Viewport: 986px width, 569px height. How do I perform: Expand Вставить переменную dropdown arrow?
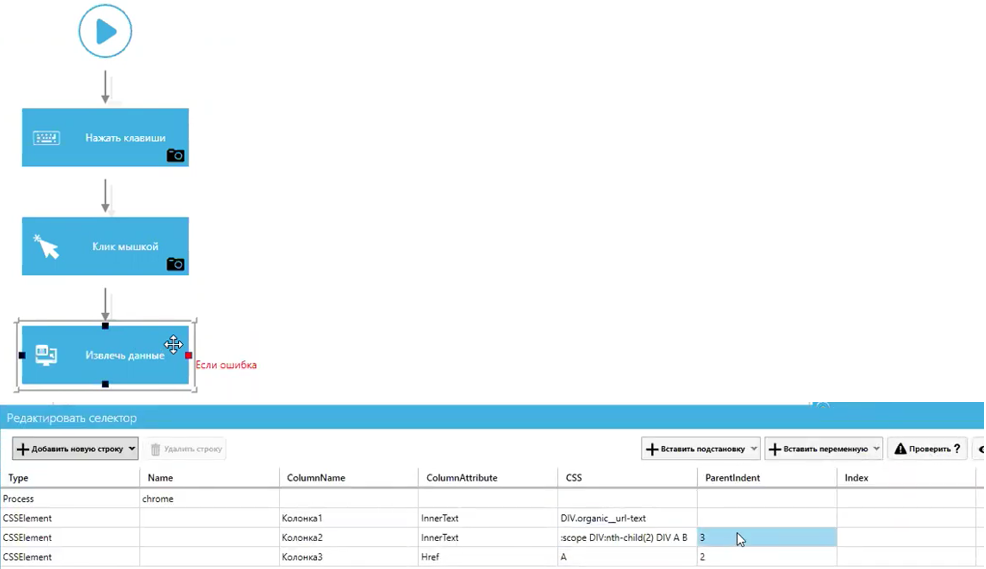click(x=875, y=449)
